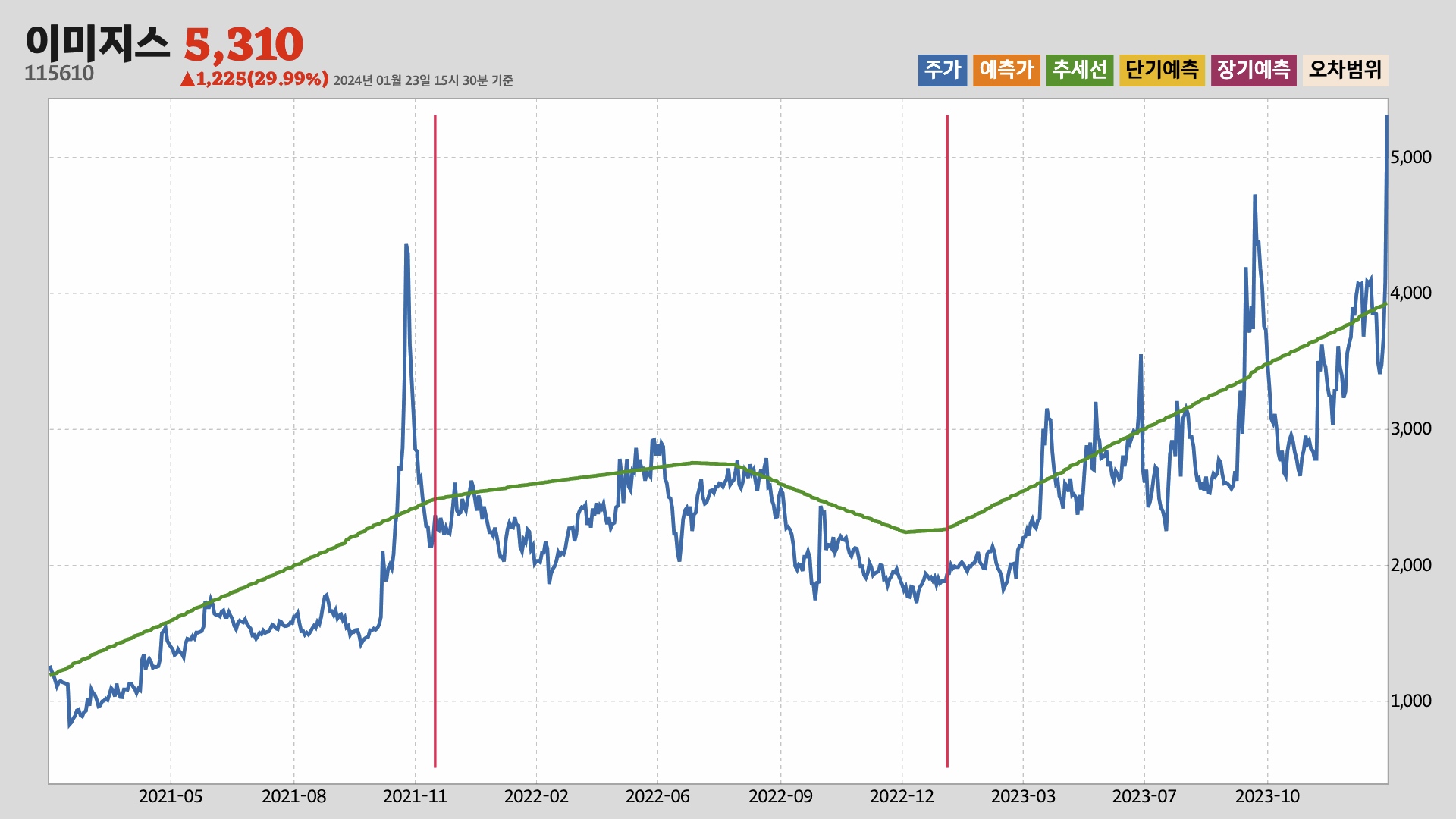Click the stock name 이미지스
This screenshot has height=819, width=1456.
pos(98,42)
